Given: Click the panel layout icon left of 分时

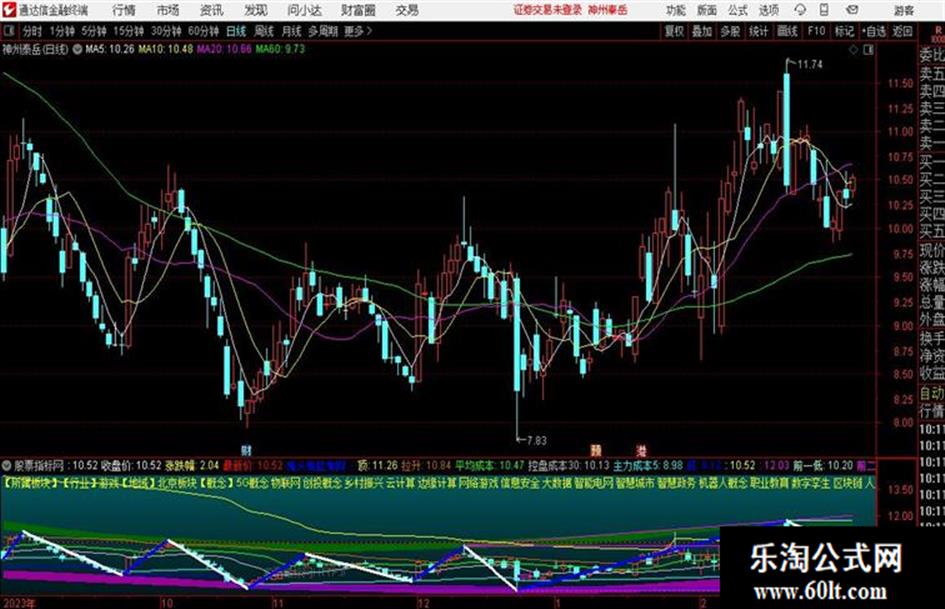Looking at the screenshot, I should point(8,31).
